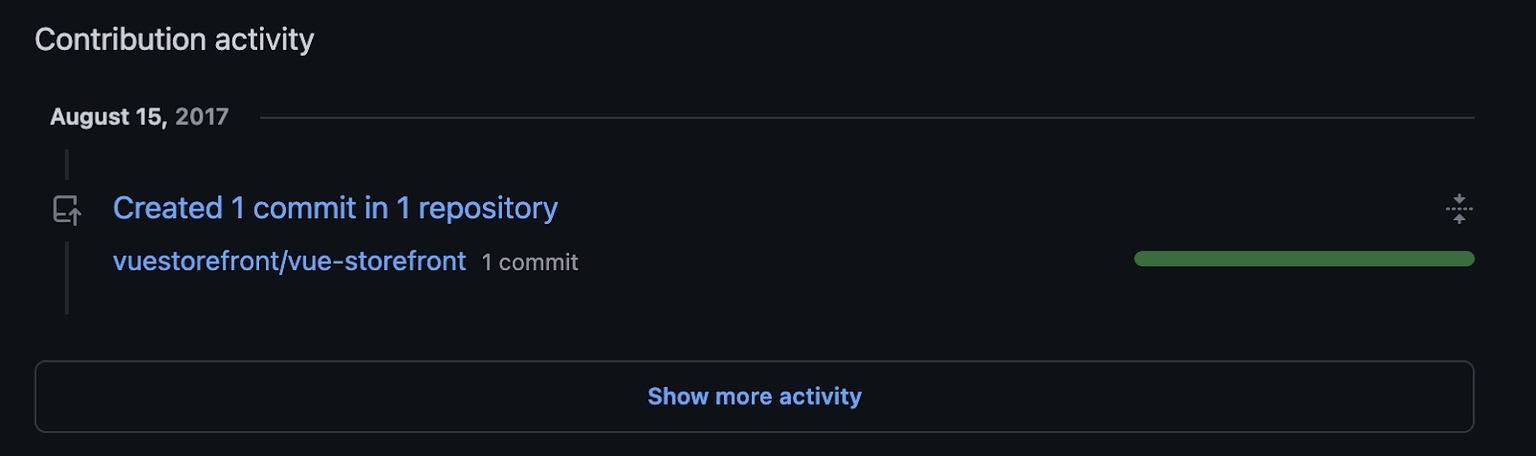Click the August 15 date label
1536x456 pixels.
pyautogui.click(x=109, y=117)
